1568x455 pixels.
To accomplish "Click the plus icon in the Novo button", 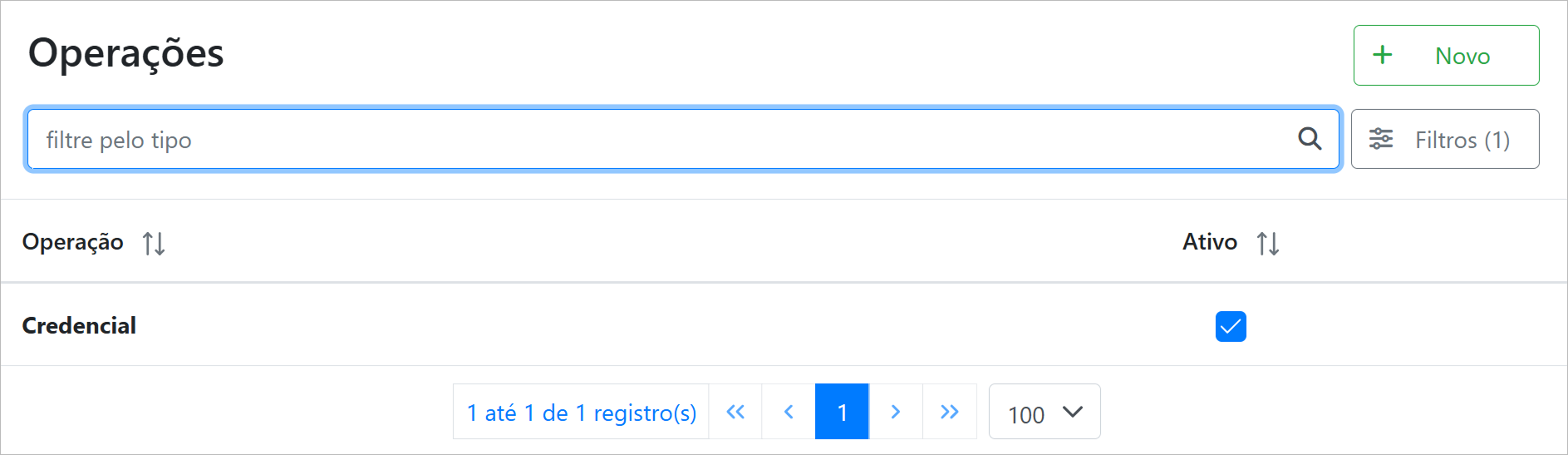I will pos(1383,55).
